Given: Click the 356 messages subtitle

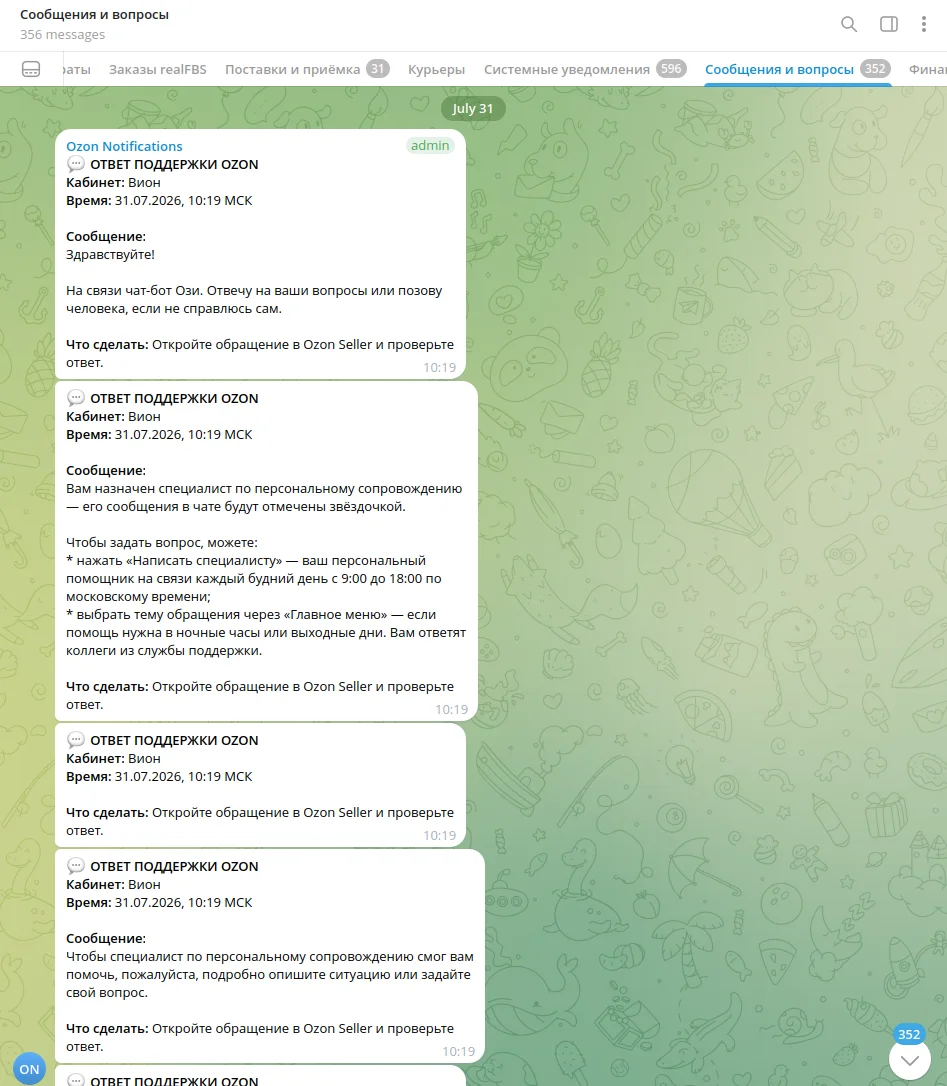Looking at the screenshot, I should coord(62,35).
